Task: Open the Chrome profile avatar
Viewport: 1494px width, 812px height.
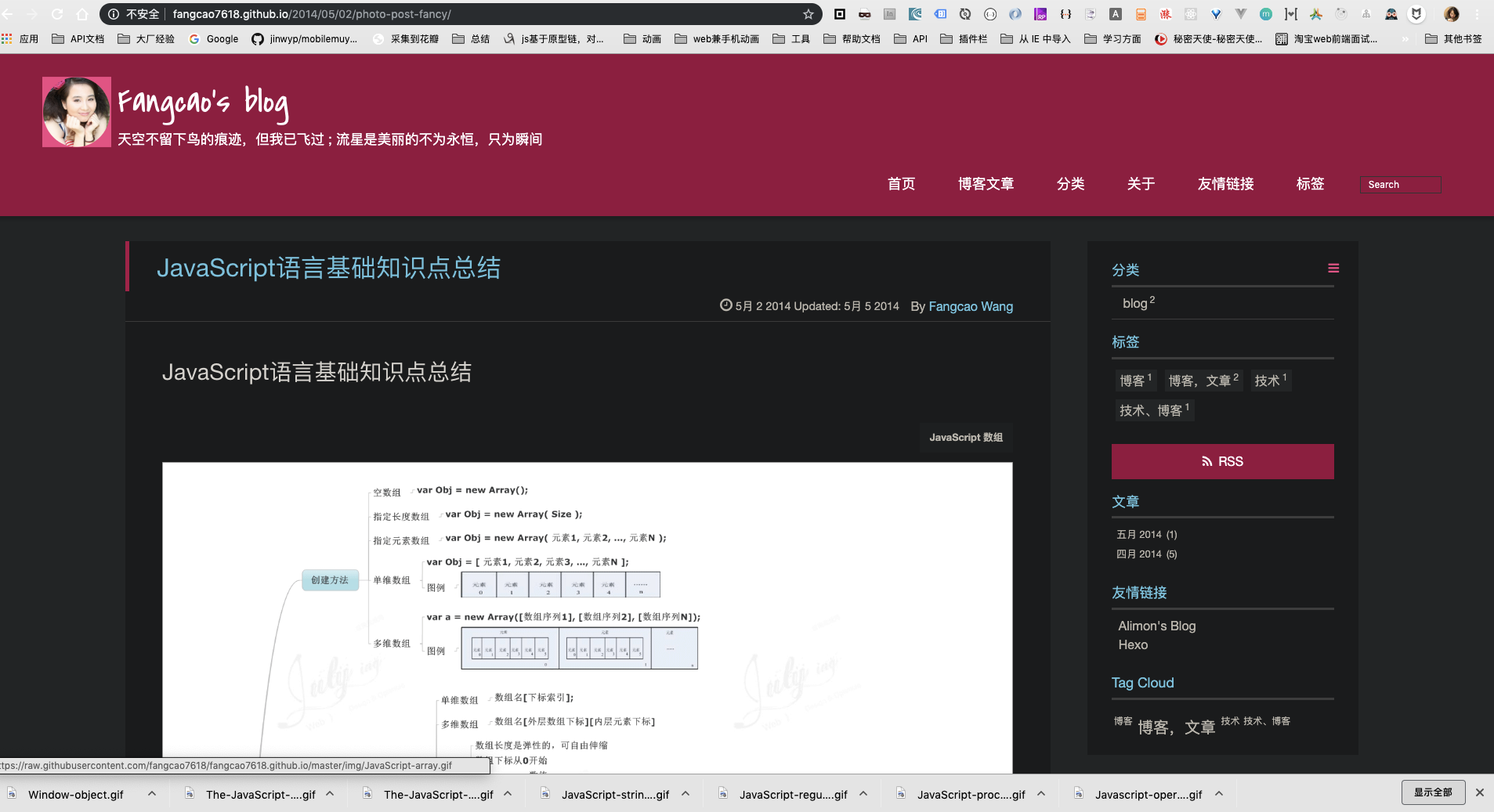Action: pos(1452,14)
